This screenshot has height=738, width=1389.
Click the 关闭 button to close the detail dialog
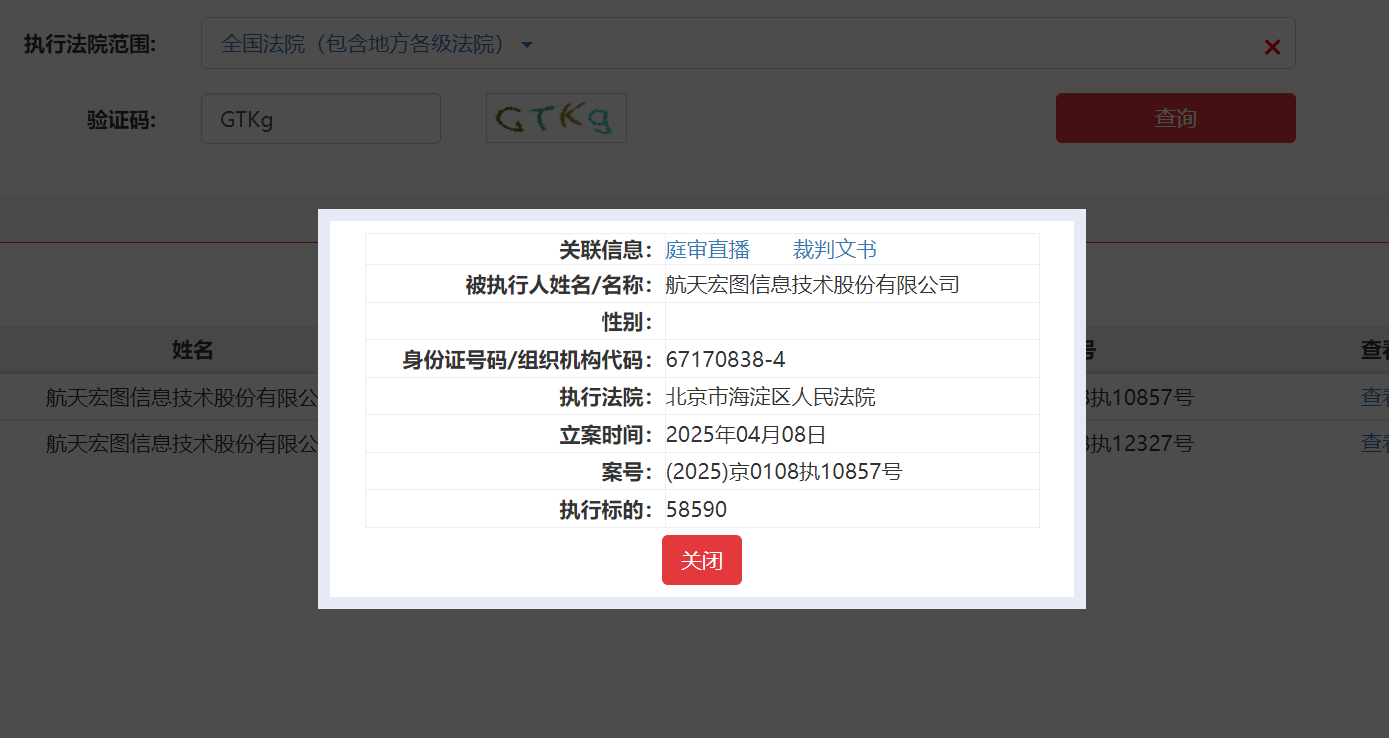pyautogui.click(x=701, y=560)
